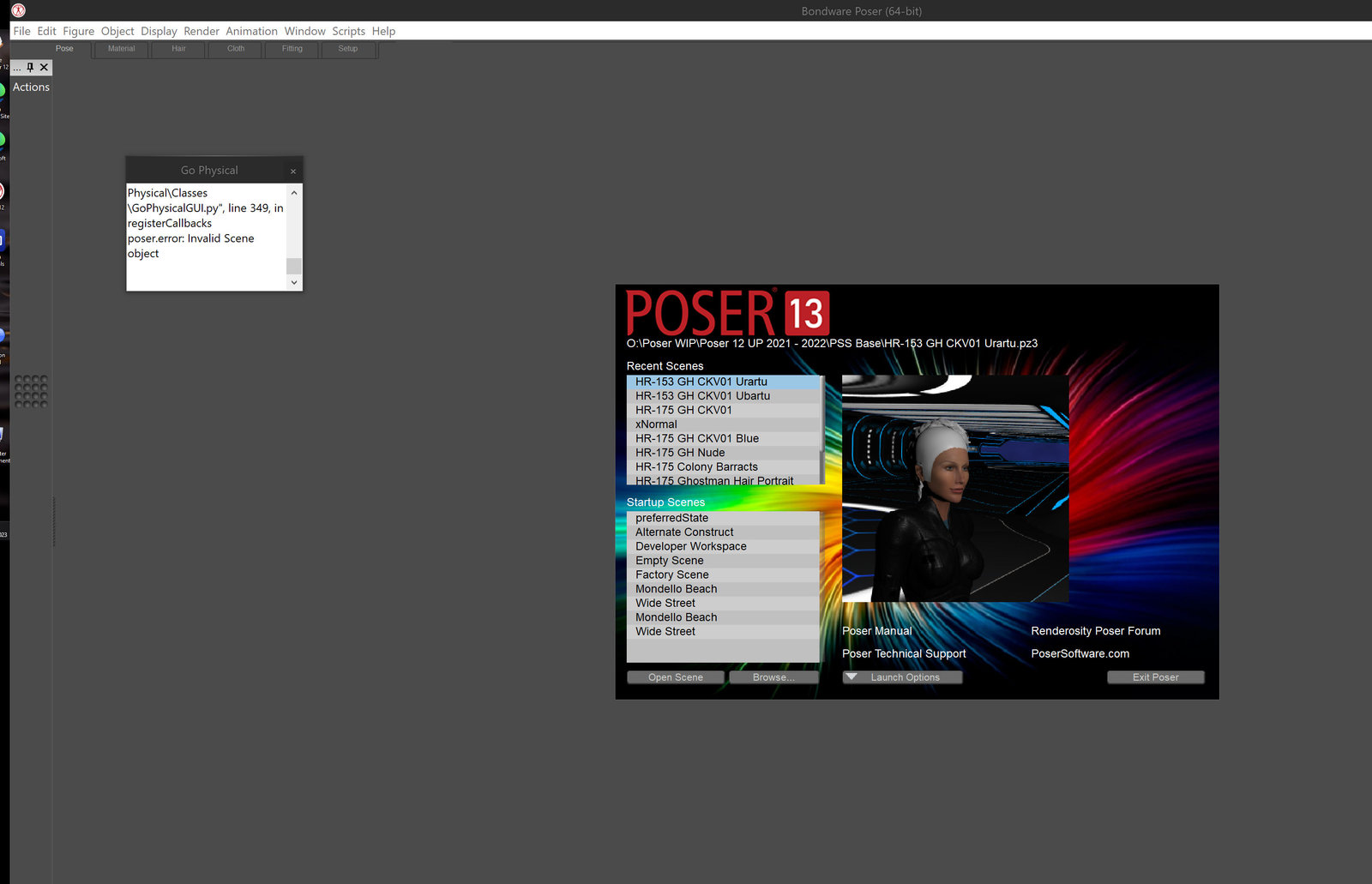Image resolution: width=1372 pixels, height=884 pixels.
Task: Click the Exit Poser button
Action: point(1155,677)
